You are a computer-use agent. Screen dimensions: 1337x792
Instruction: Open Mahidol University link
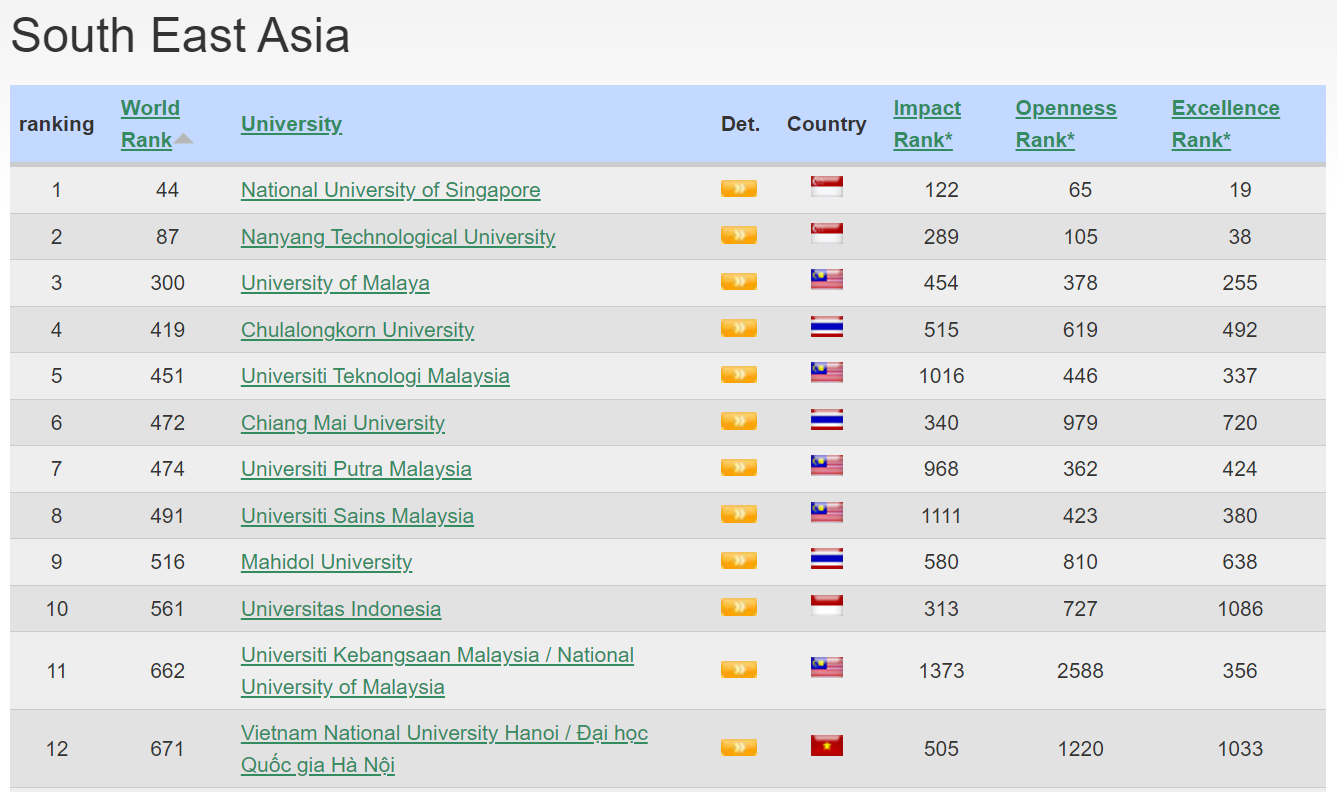[x=326, y=562]
